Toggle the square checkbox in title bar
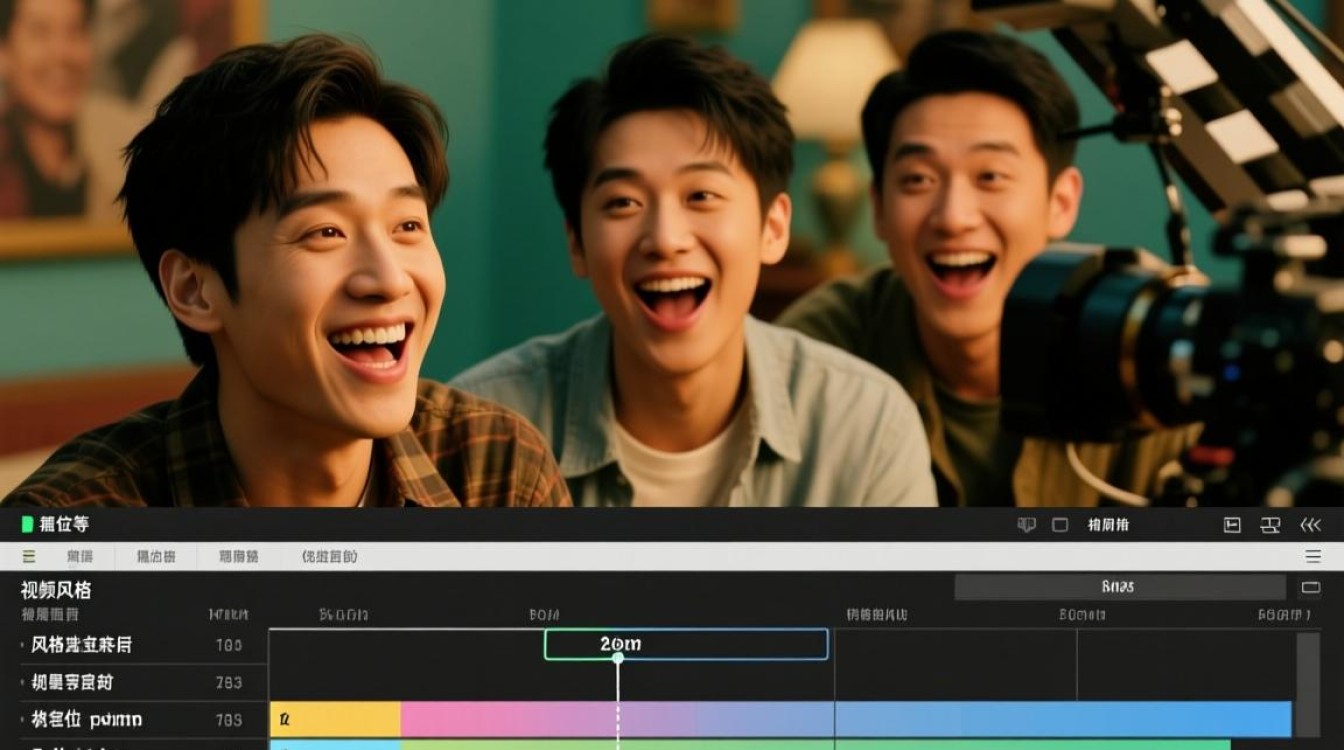The image size is (1344, 750). (1060, 525)
